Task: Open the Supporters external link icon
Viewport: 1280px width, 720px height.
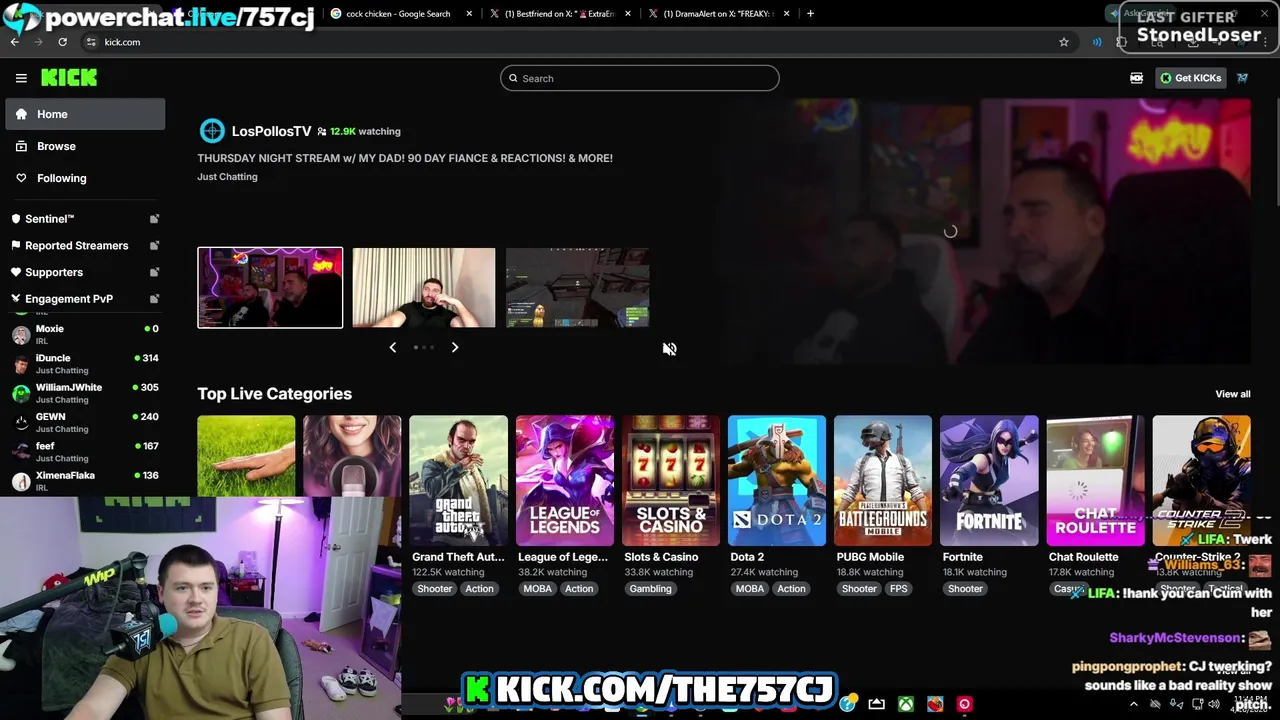Action: pyautogui.click(x=154, y=272)
